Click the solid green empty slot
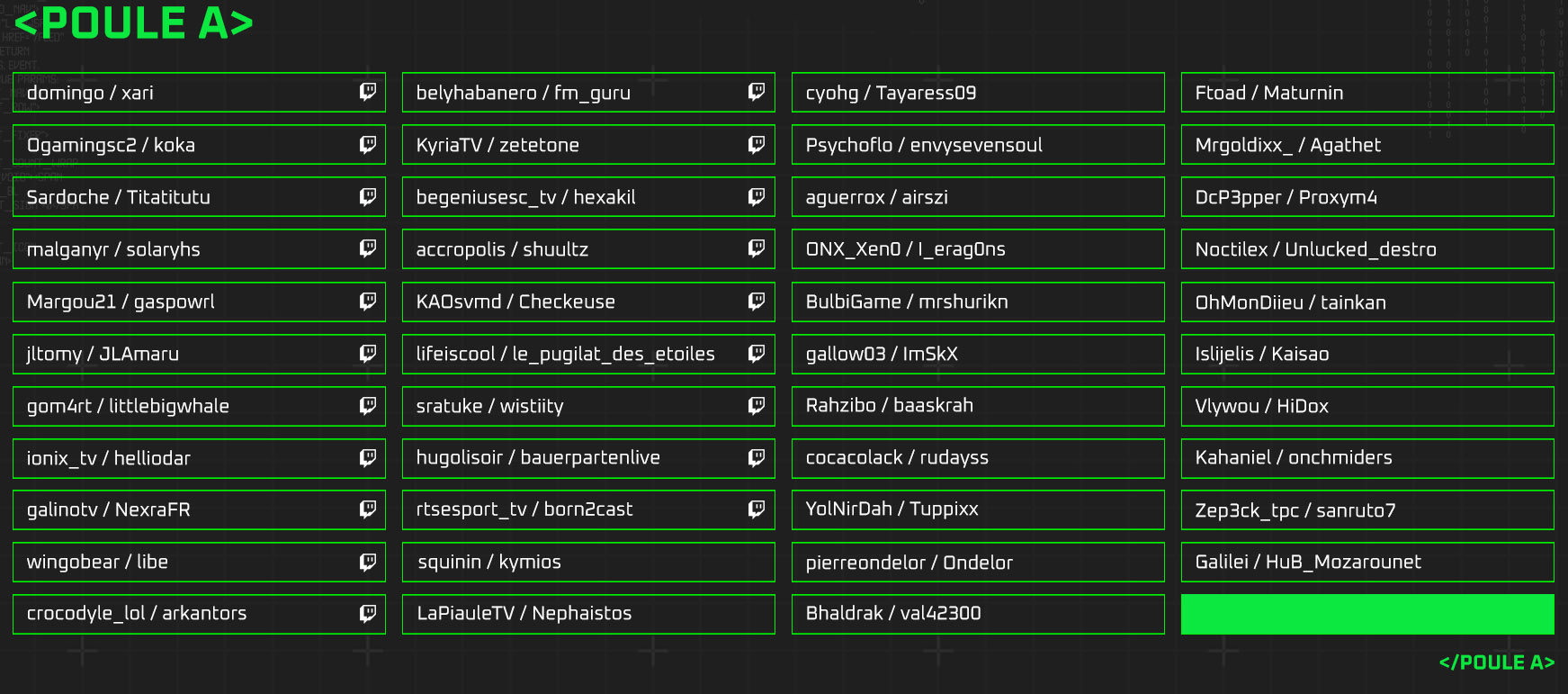Image resolution: width=1568 pixels, height=694 pixels. tap(1366, 614)
